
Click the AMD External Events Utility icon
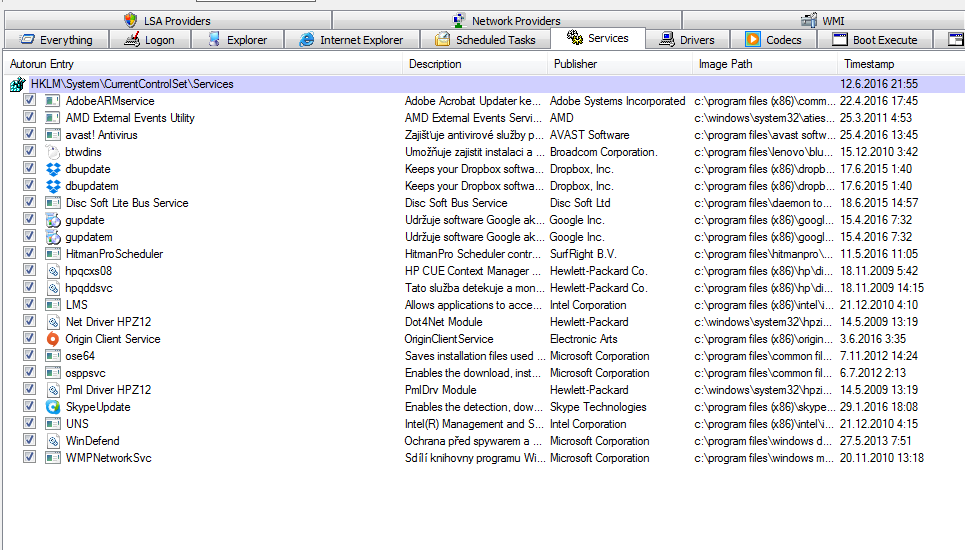[53, 118]
